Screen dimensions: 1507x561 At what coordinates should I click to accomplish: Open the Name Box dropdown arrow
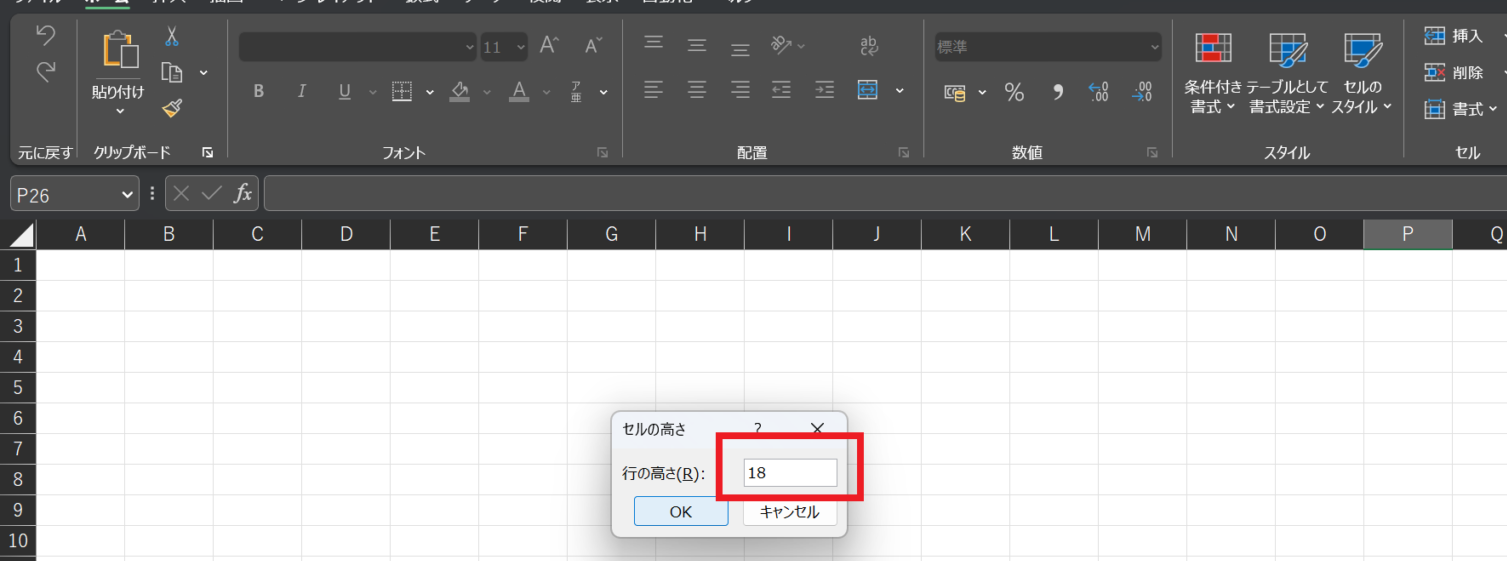click(x=127, y=194)
